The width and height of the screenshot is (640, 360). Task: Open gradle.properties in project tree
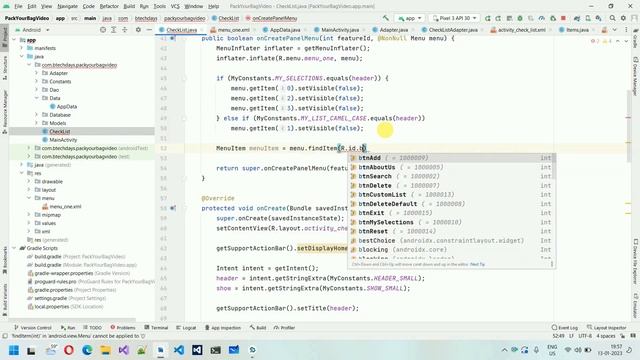(71, 290)
